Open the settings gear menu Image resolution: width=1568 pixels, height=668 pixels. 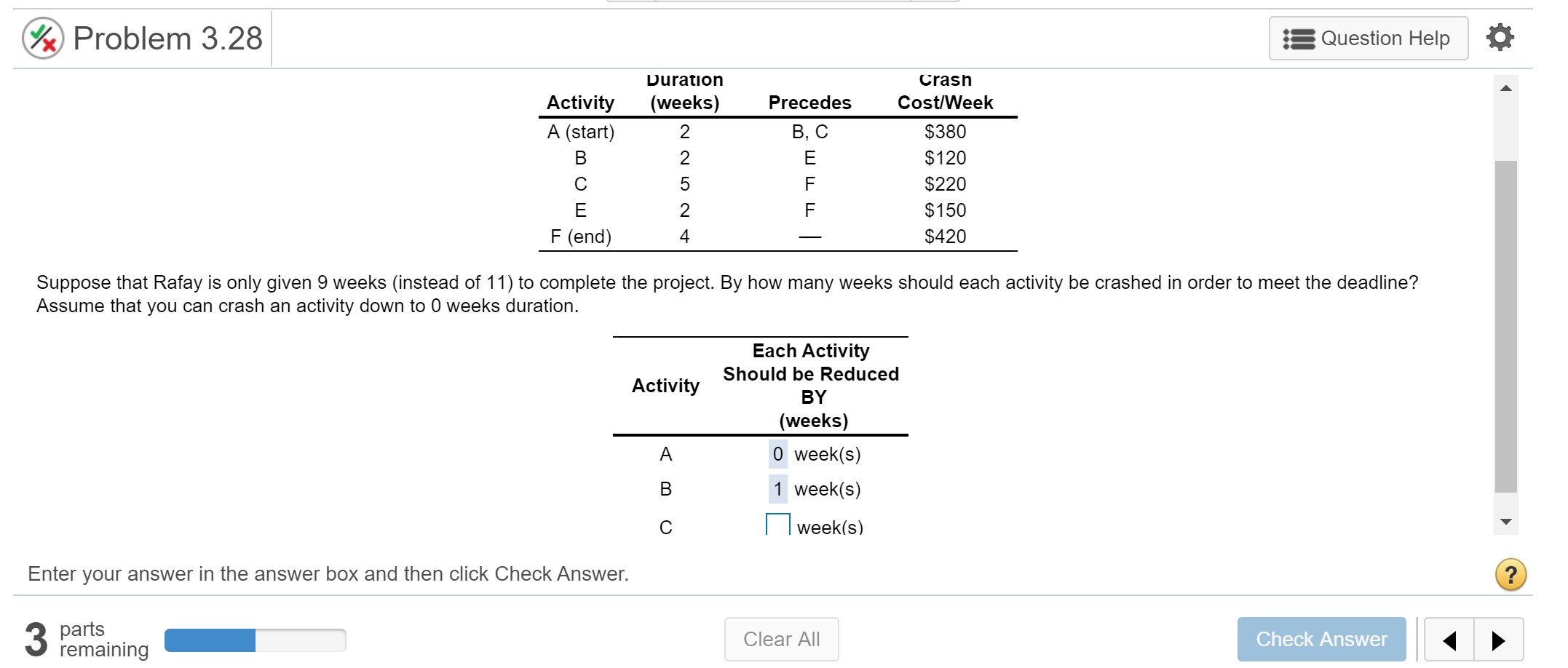coord(1500,37)
